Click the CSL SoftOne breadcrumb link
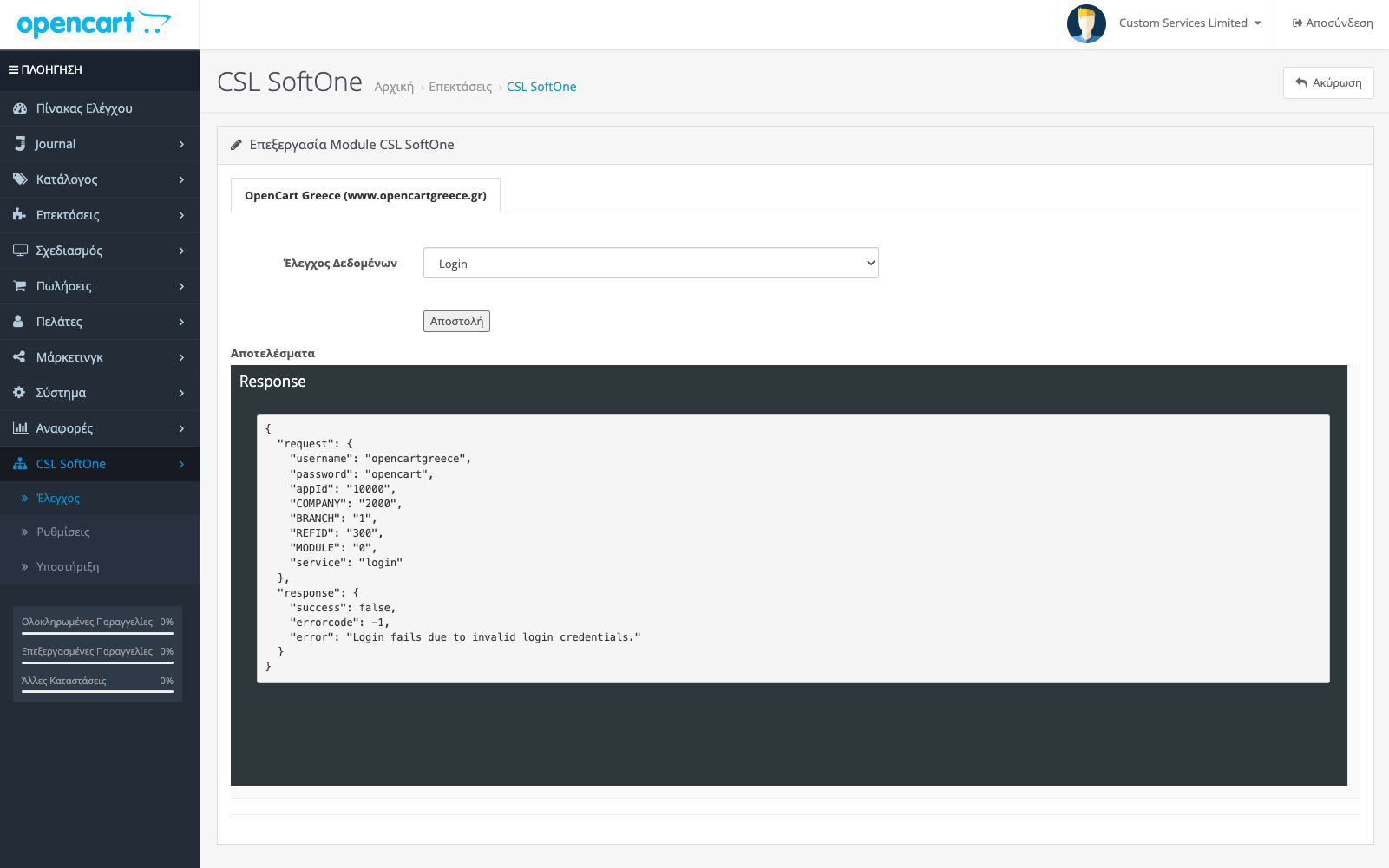Viewport: 1389px width, 868px height. [x=541, y=87]
